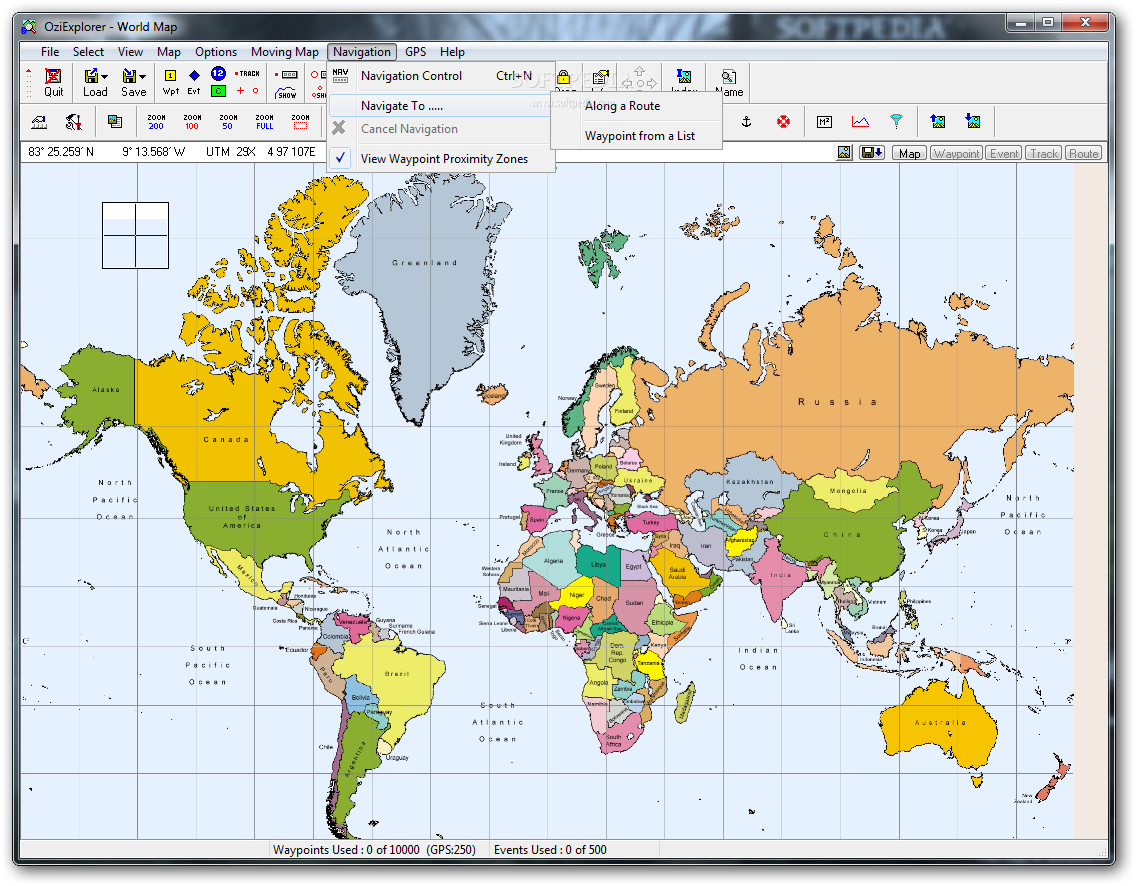This screenshot has height=886, width=1136.
Task: Click the Events Used status text
Action: tap(550, 850)
